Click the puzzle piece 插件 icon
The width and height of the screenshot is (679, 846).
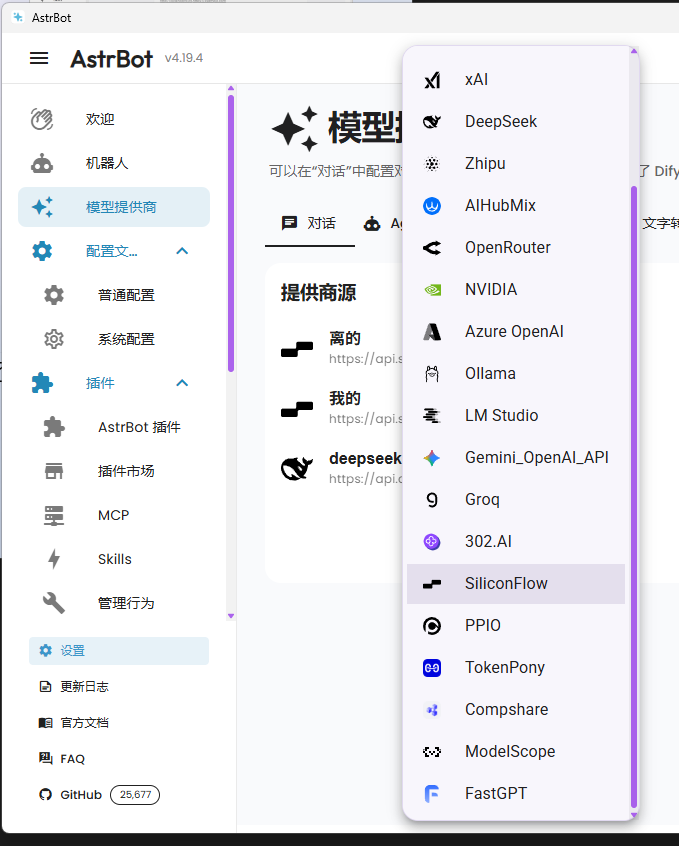click(x=42, y=383)
